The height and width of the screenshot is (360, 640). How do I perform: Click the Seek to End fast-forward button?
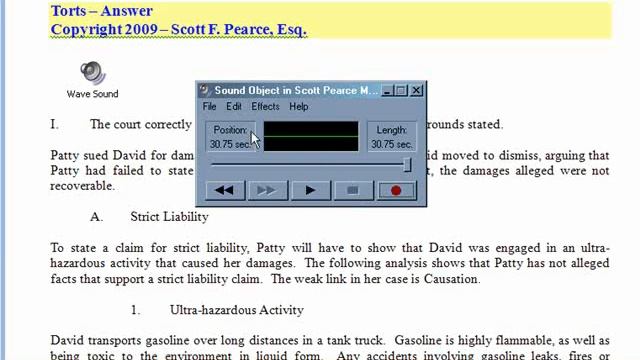point(268,190)
